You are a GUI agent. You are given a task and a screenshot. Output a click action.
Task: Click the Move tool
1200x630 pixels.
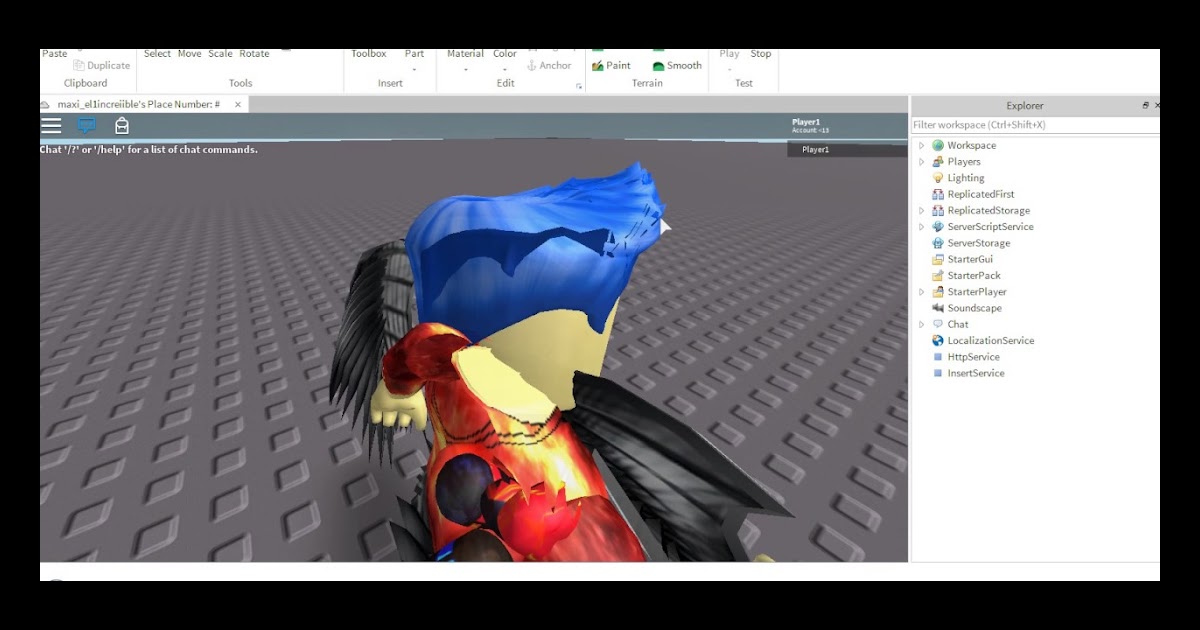190,54
